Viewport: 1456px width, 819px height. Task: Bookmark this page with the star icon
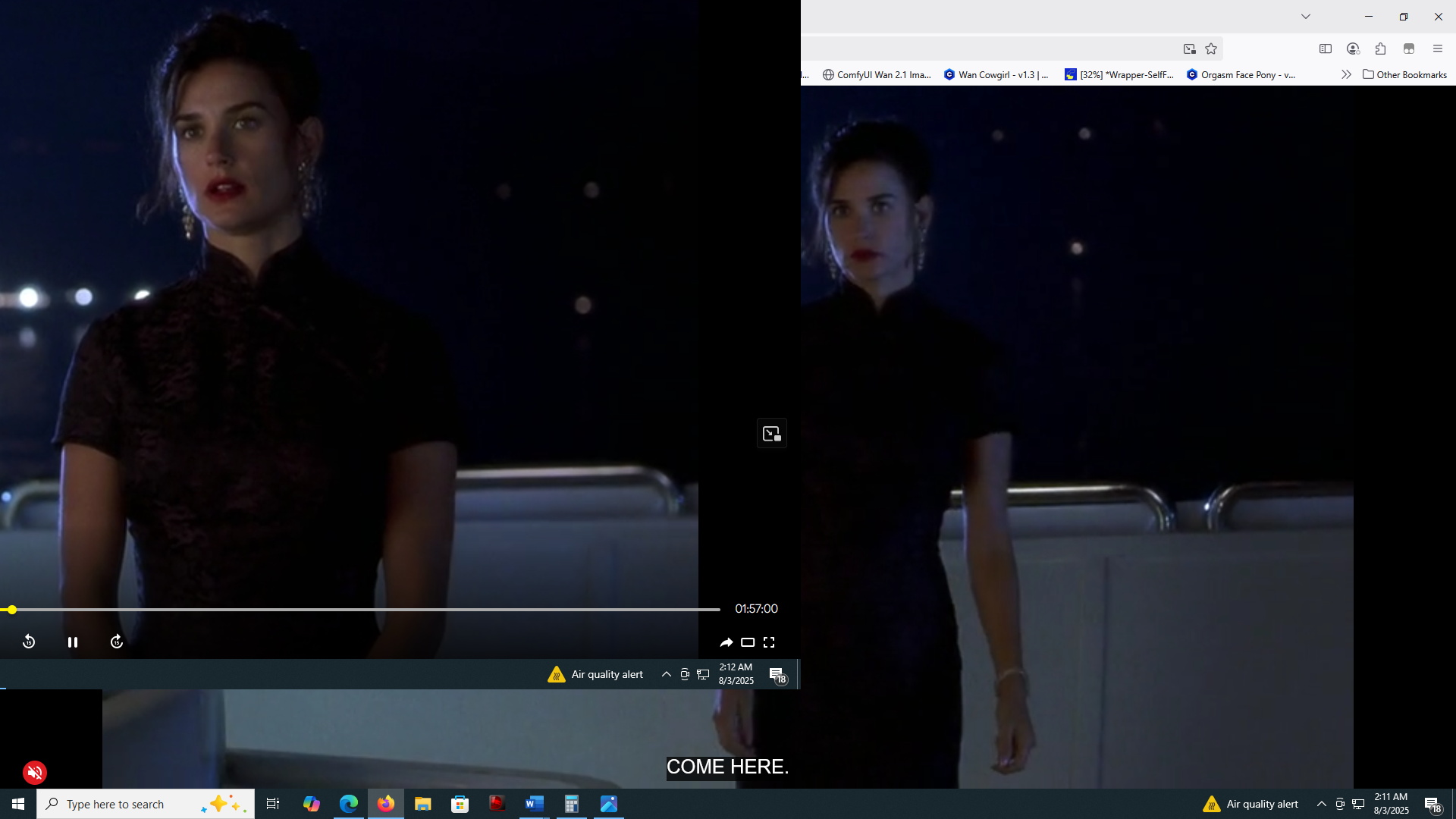(1211, 49)
